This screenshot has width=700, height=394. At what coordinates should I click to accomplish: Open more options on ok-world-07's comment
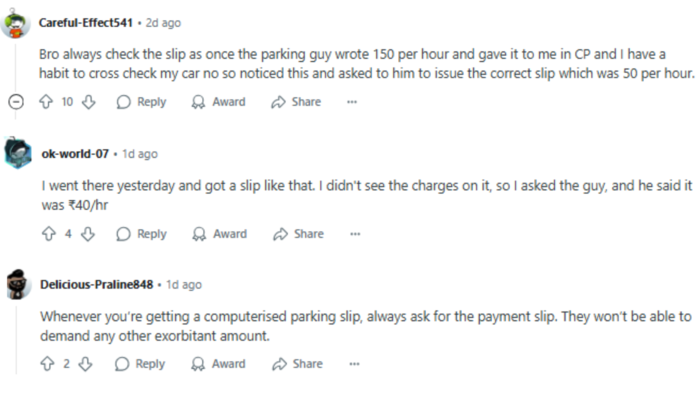(x=355, y=234)
